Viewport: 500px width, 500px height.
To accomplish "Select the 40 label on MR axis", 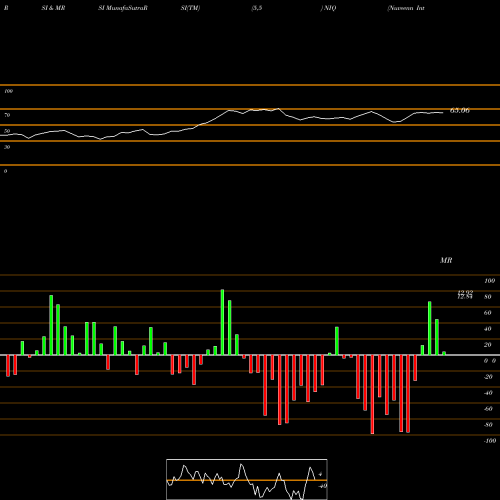I will tap(488, 329).
